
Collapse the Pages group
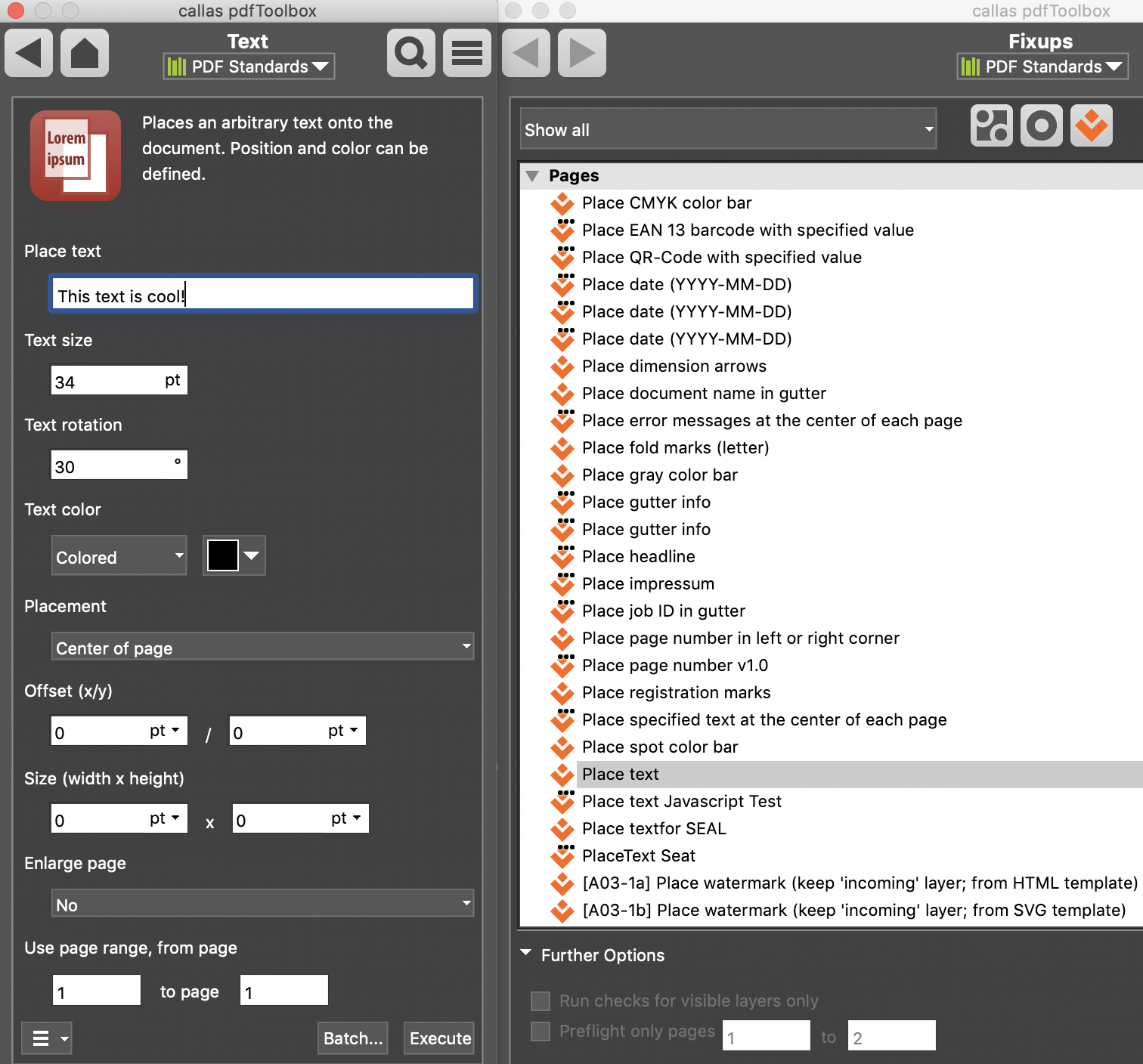tap(533, 176)
